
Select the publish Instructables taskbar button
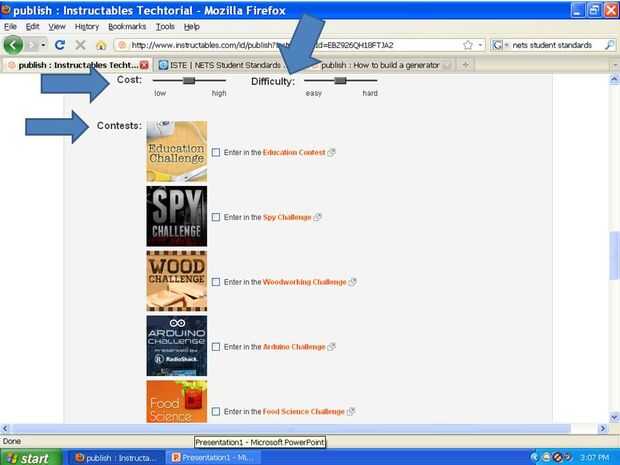(116, 458)
